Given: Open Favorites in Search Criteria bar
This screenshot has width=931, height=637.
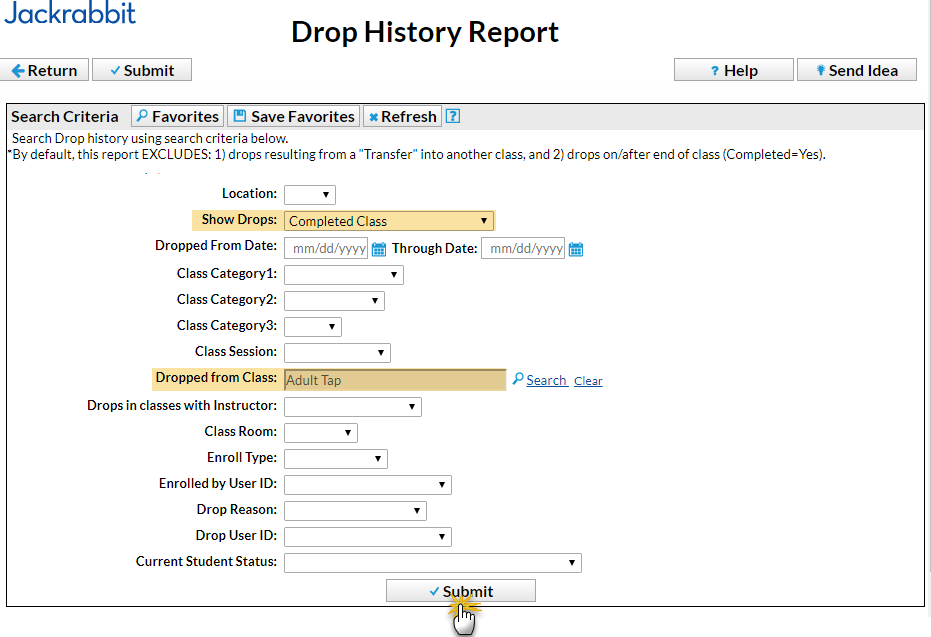Looking at the screenshot, I should click(178, 116).
